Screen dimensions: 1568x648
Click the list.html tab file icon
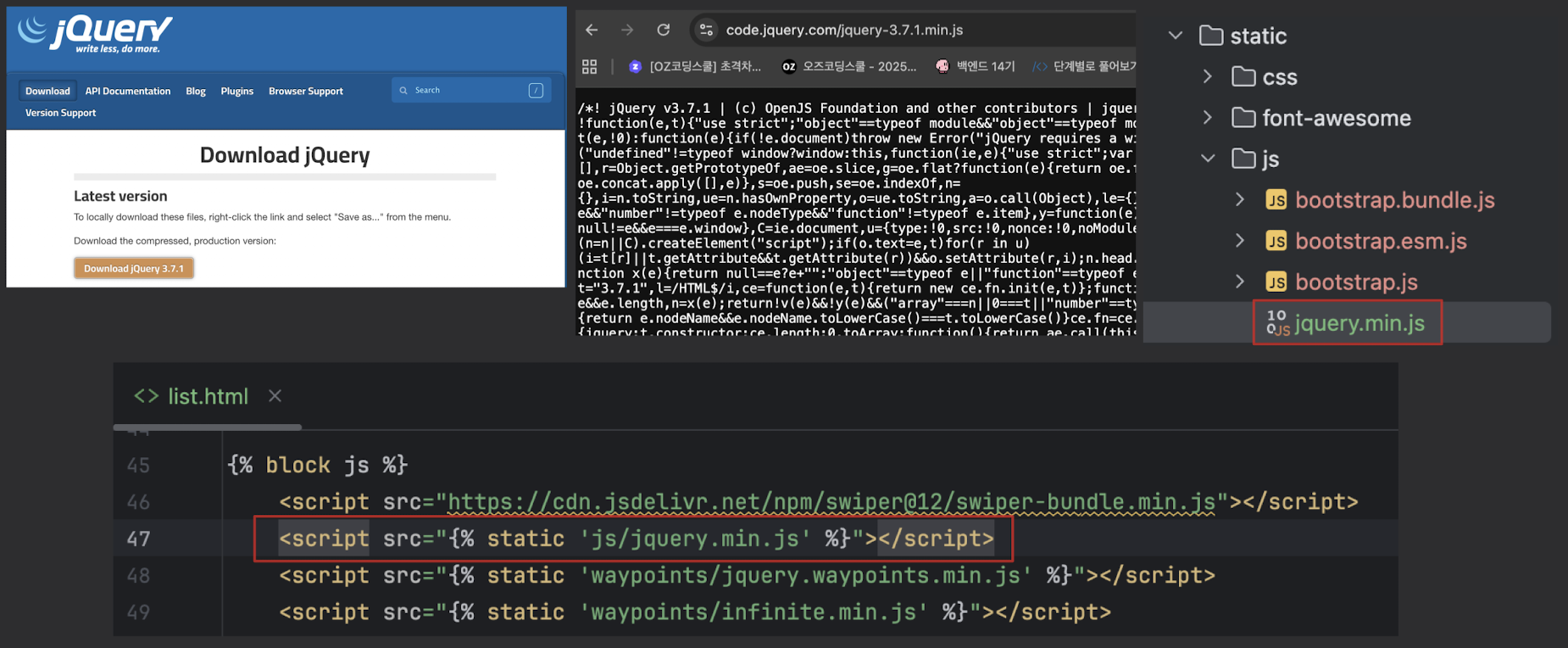click(x=146, y=396)
